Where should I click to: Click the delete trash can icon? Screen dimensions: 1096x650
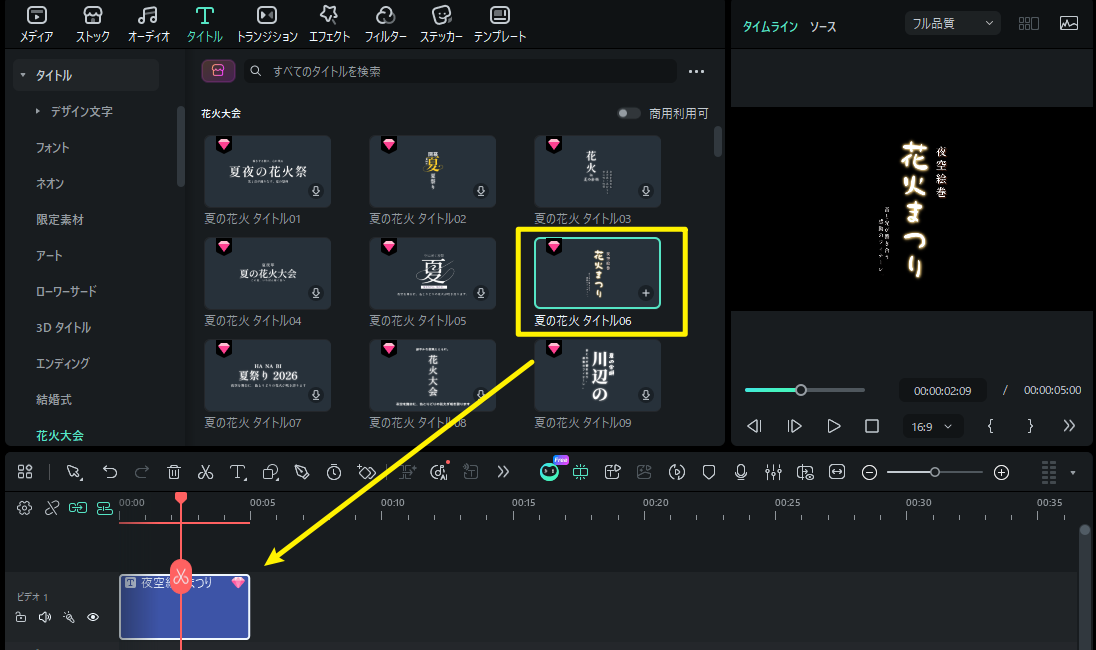point(174,472)
